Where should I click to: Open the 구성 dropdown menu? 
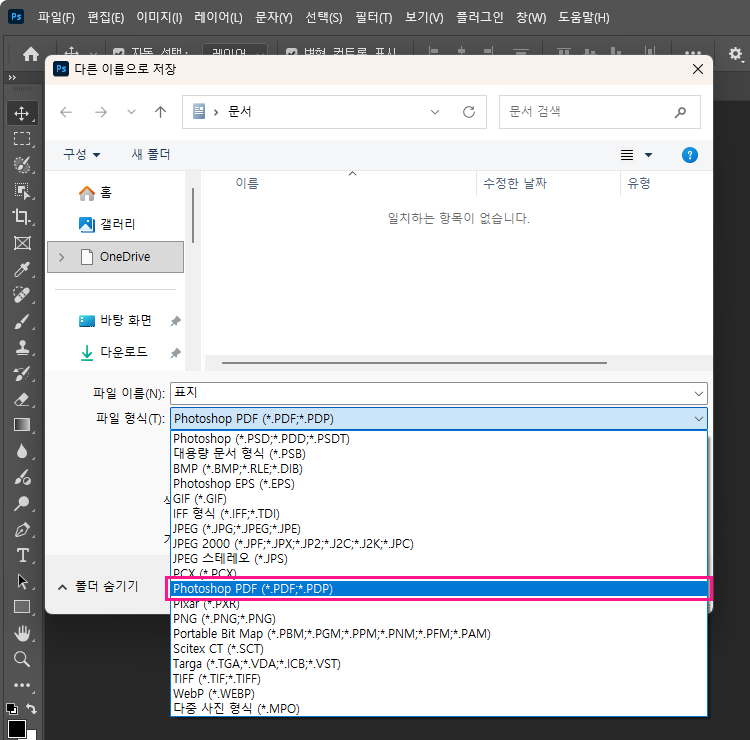81,155
